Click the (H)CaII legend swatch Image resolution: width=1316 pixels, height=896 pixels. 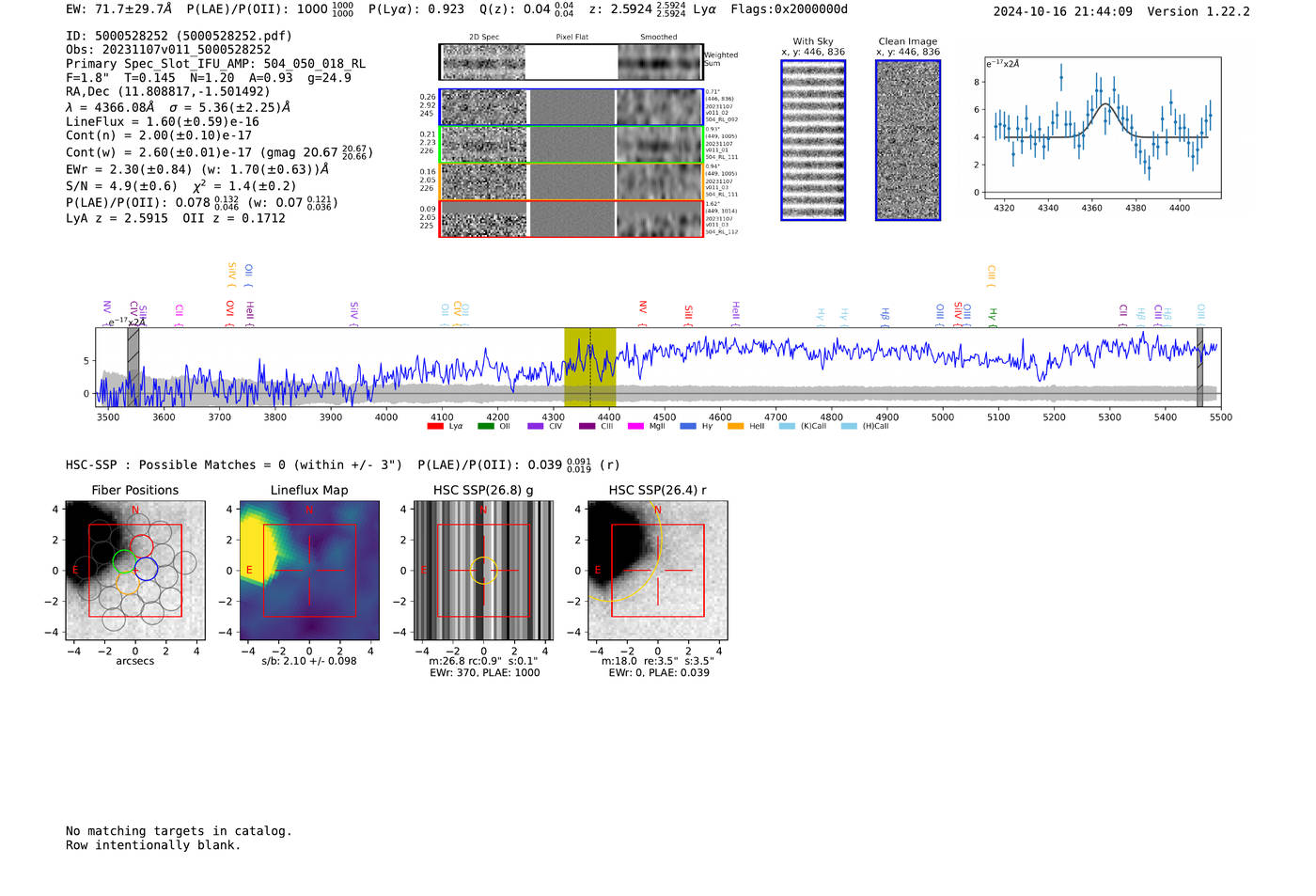(x=849, y=426)
